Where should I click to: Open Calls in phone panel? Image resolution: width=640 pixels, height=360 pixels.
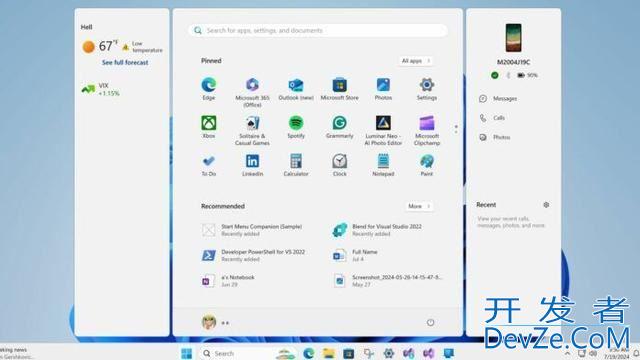tap(492, 118)
